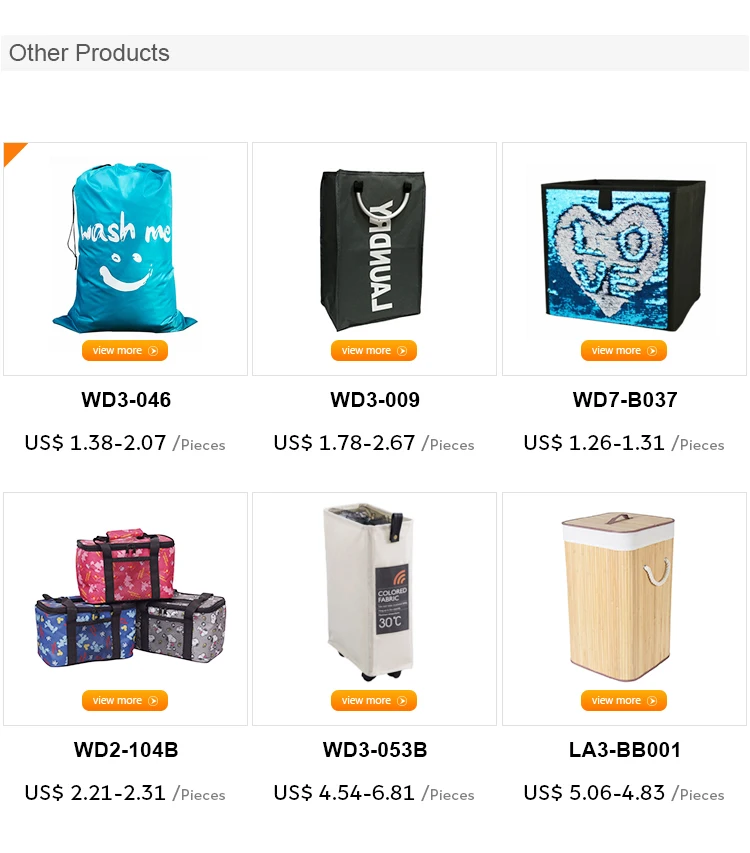The image size is (750, 853).
Task: Click view more under black laundry hamper
Action: pyautogui.click(x=374, y=350)
